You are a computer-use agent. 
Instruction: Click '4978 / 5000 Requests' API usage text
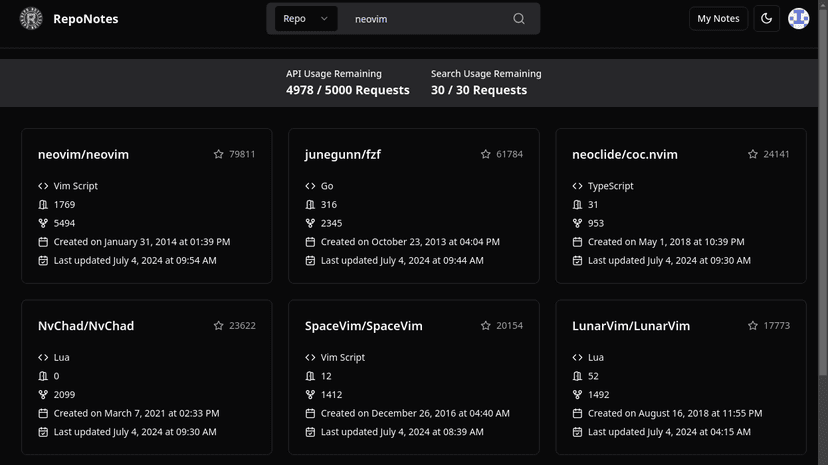tap(348, 90)
